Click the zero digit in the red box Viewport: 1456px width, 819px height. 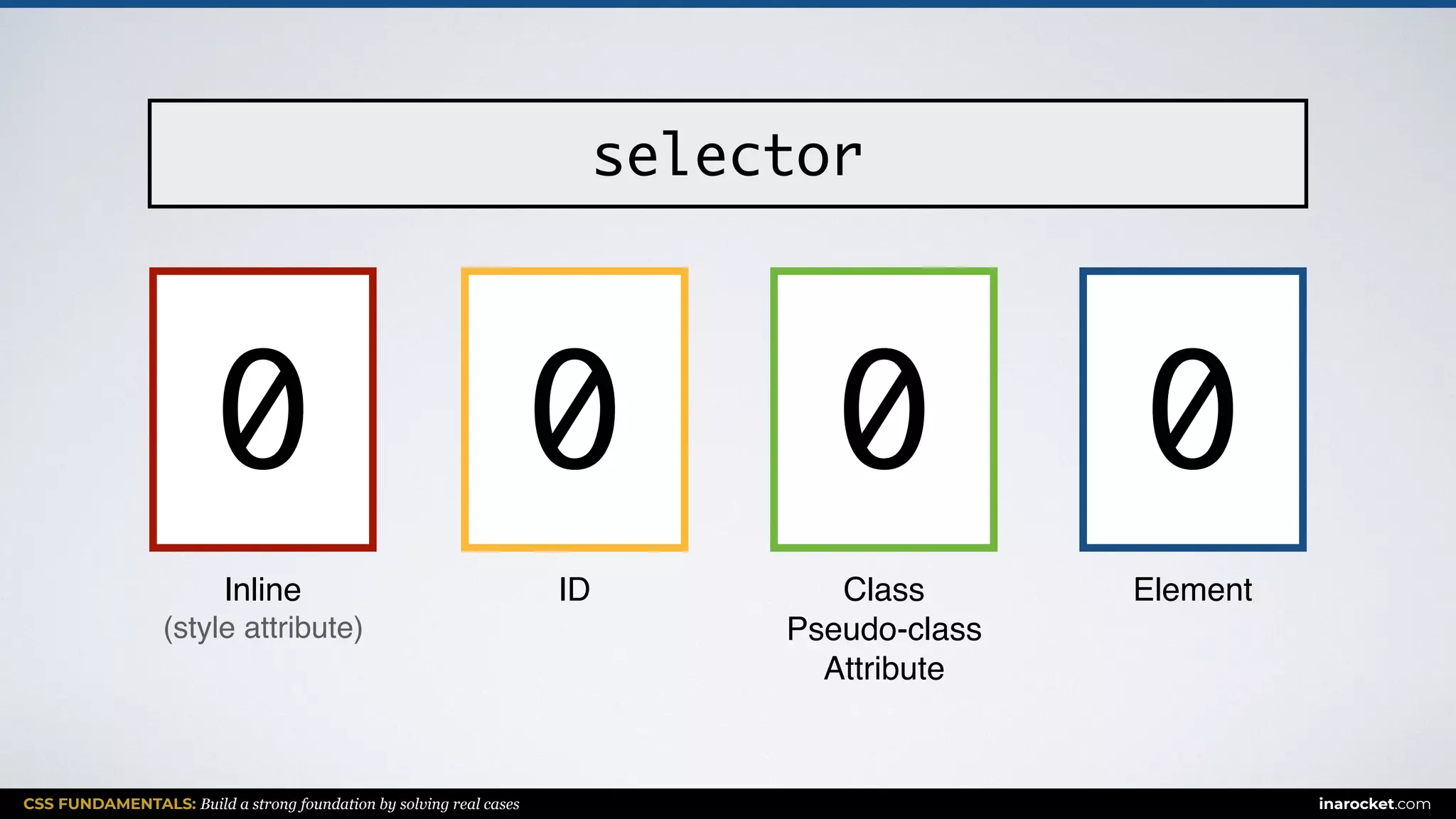[262, 409]
